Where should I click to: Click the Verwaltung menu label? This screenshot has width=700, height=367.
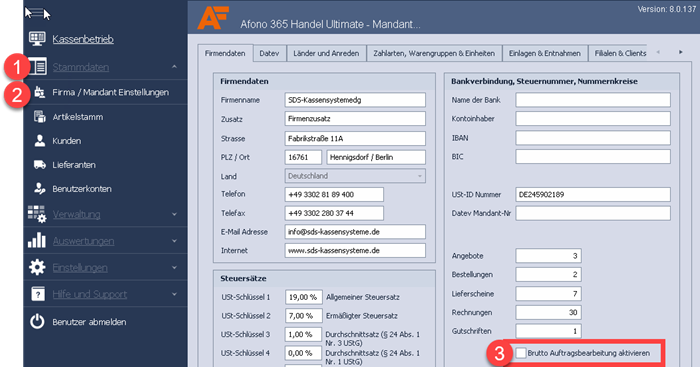coord(76,214)
